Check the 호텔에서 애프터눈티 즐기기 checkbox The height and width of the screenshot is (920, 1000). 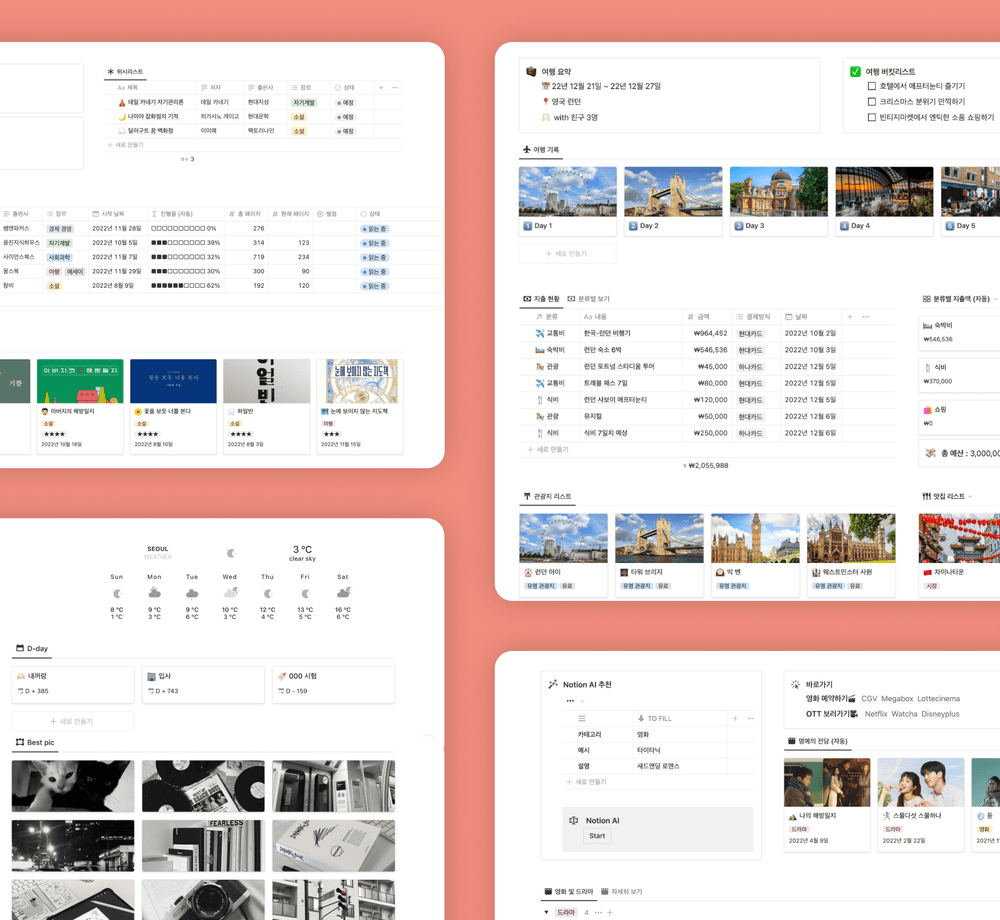(872, 87)
